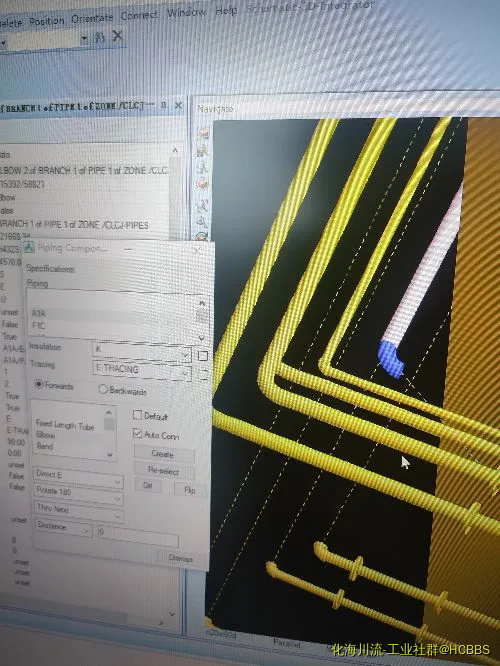Click the component type list scrollbar
500x666 pixels.
(x=110, y=432)
